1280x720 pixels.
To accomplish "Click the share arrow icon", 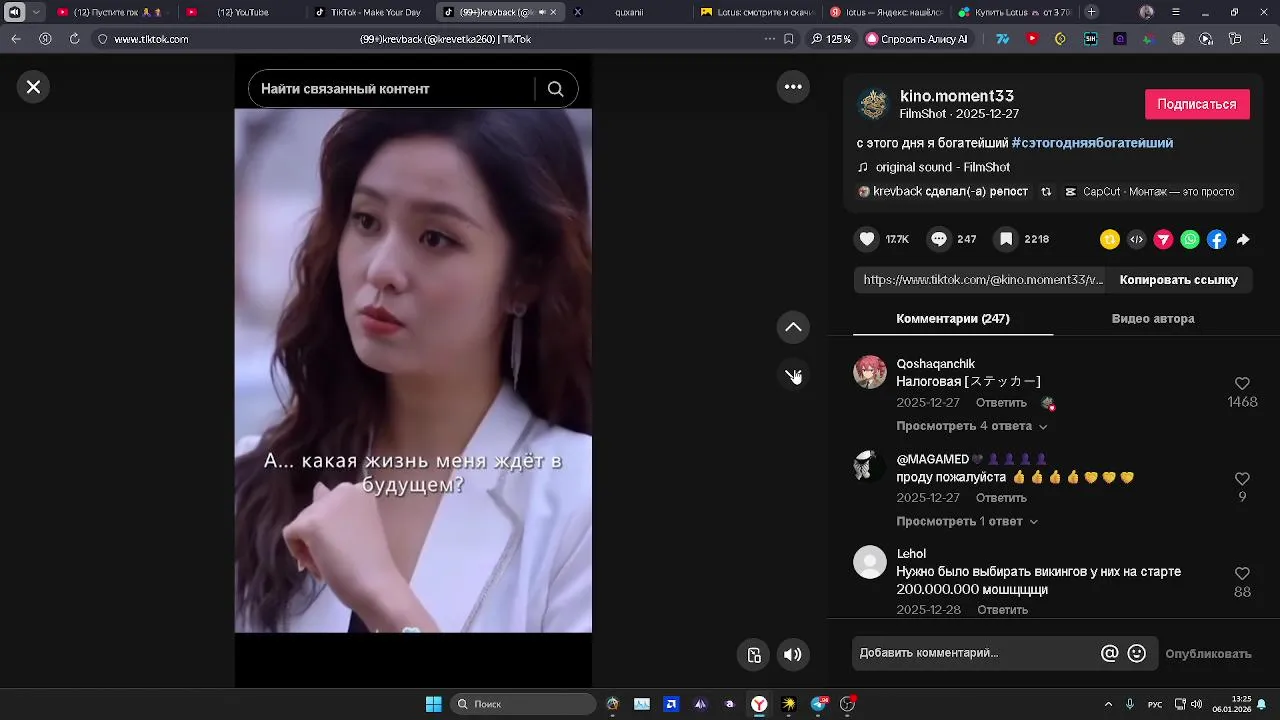I will 1243,239.
